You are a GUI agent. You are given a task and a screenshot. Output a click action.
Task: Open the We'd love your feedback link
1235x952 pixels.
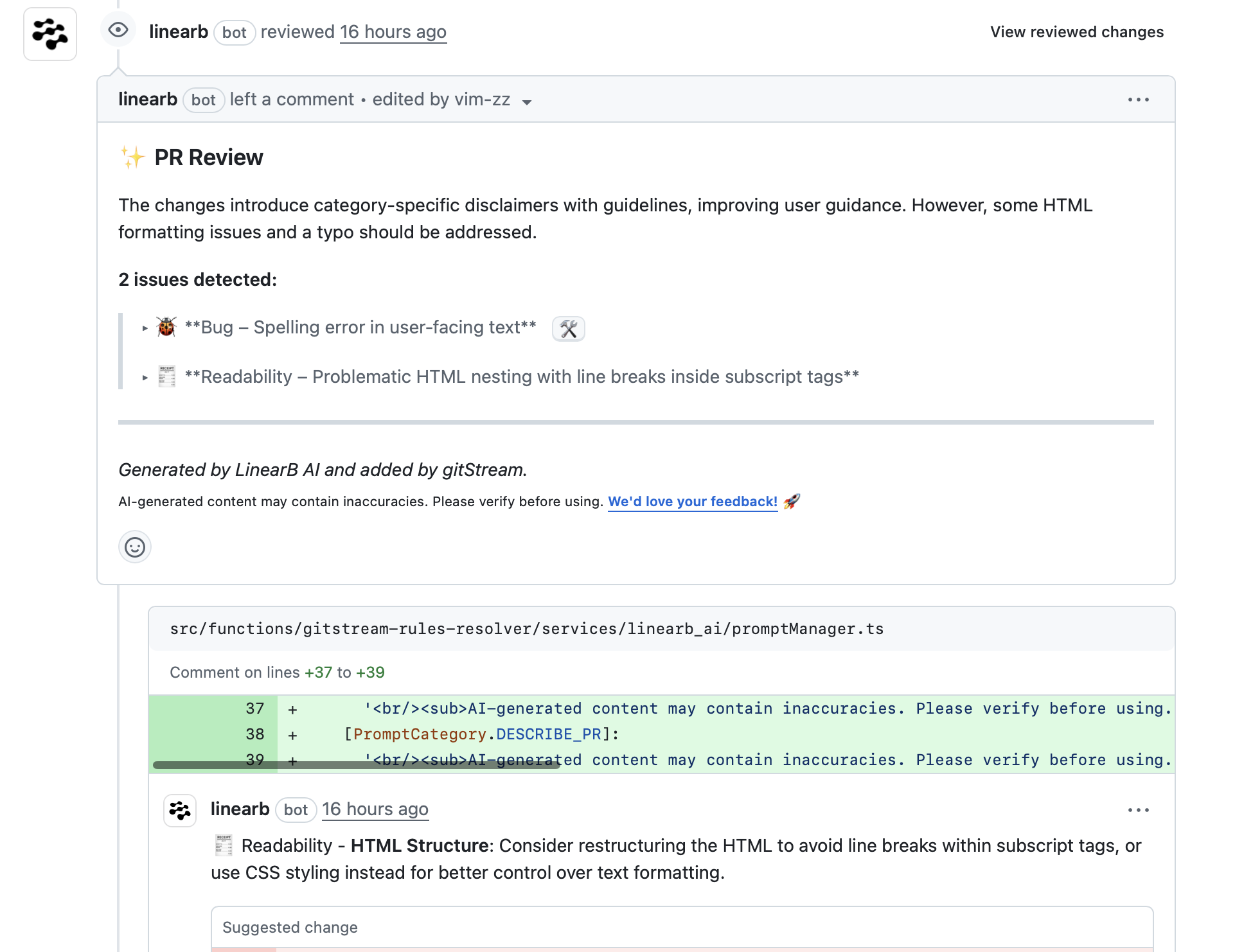(693, 502)
